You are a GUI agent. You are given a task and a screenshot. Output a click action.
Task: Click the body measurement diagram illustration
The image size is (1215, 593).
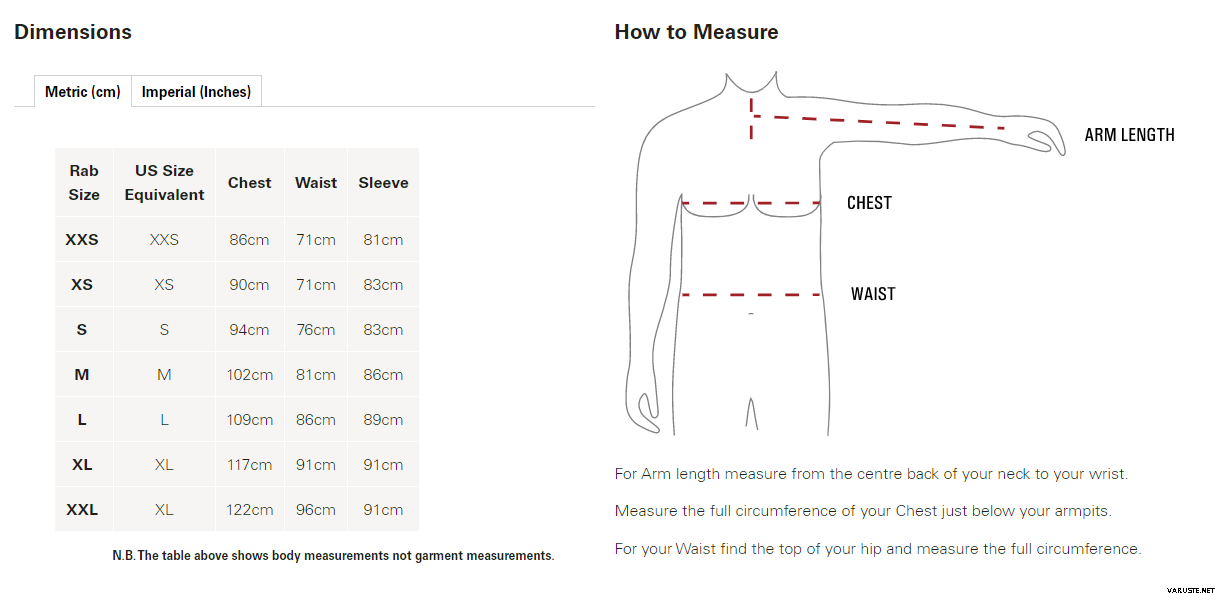click(844, 253)
